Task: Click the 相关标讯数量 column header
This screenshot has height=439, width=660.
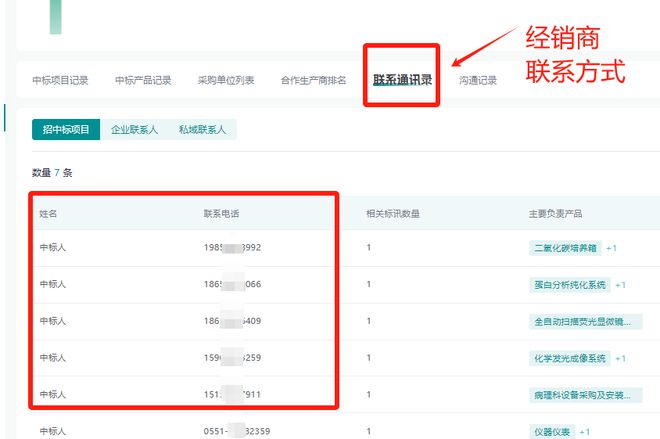Action: click(x=393, y=214)
